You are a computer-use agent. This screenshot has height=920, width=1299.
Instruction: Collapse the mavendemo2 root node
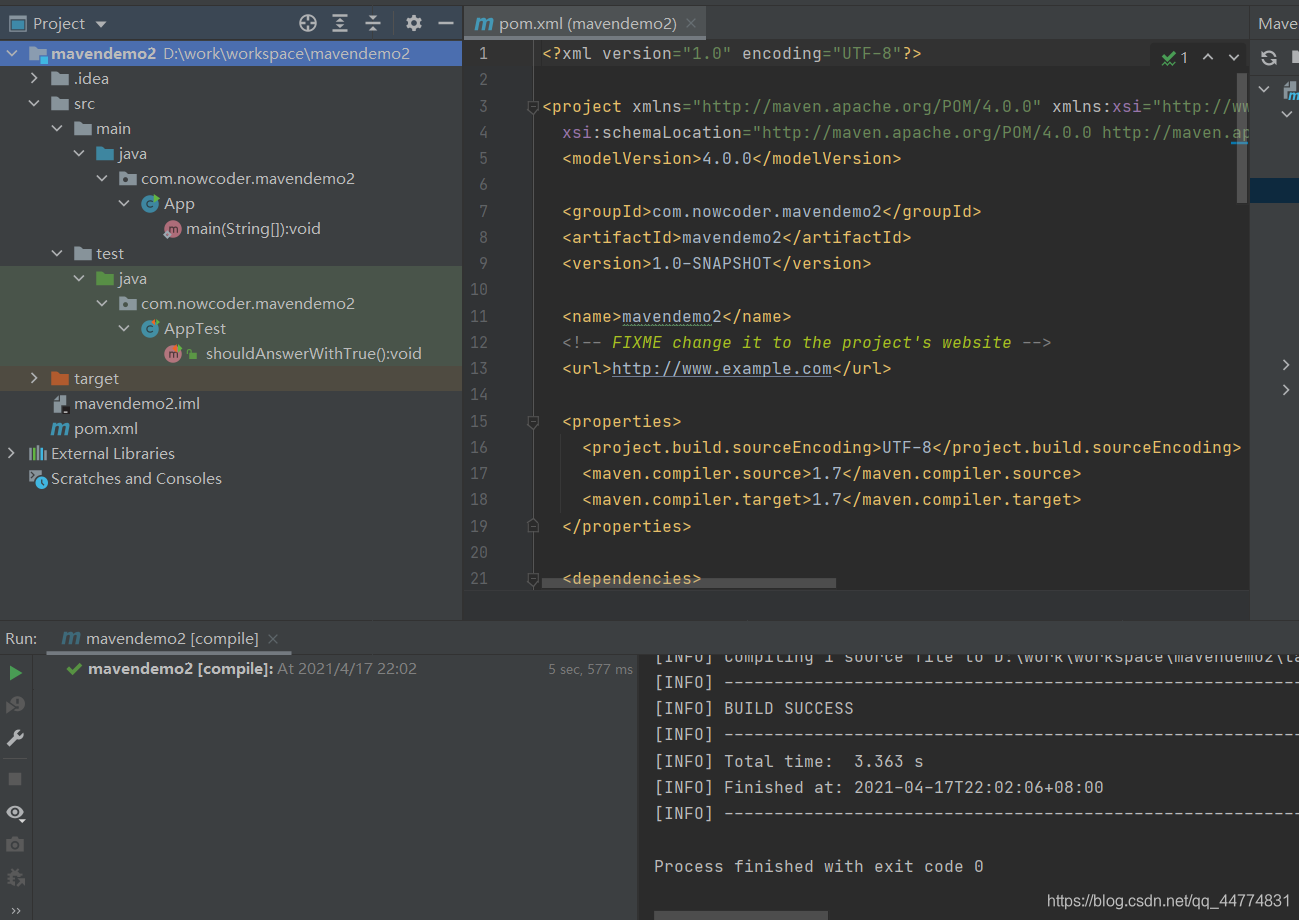pos(12,53)
